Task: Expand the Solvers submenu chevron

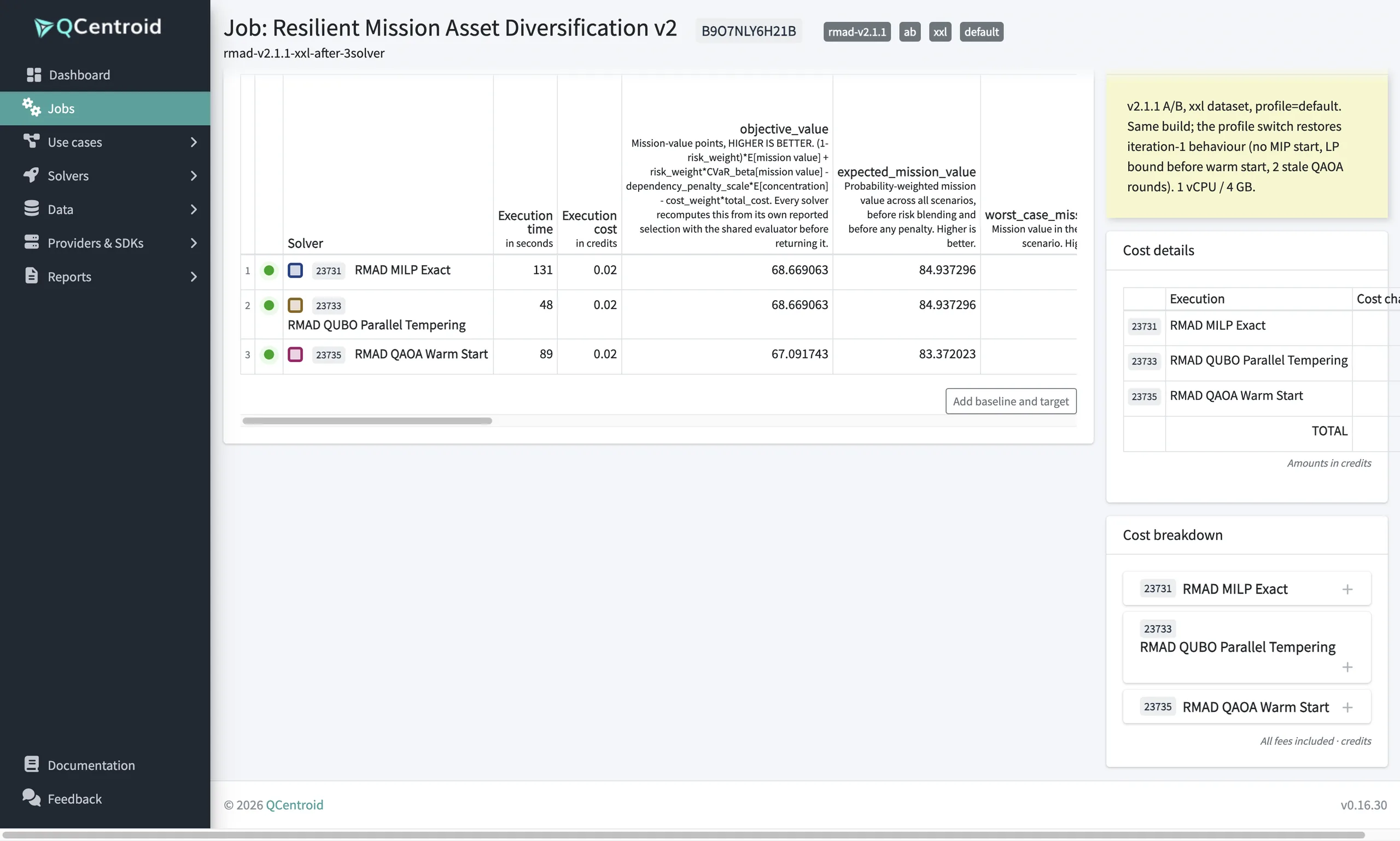Action: (x=194, y=176)
